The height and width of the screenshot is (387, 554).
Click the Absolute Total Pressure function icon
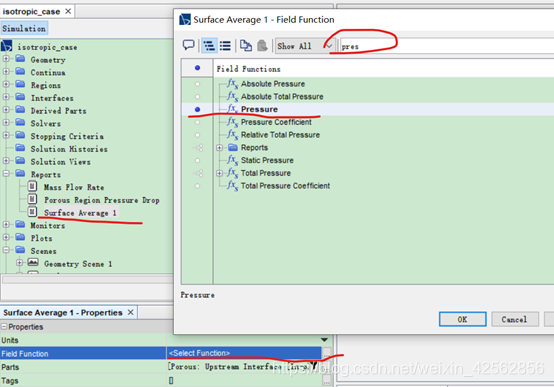coord(232,97)
